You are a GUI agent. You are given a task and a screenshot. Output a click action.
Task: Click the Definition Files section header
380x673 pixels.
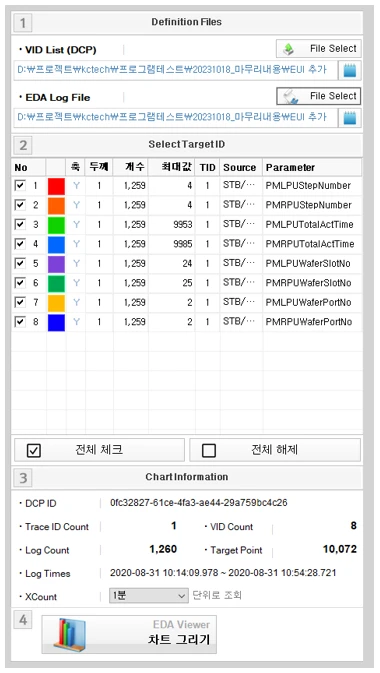[186, 22]
